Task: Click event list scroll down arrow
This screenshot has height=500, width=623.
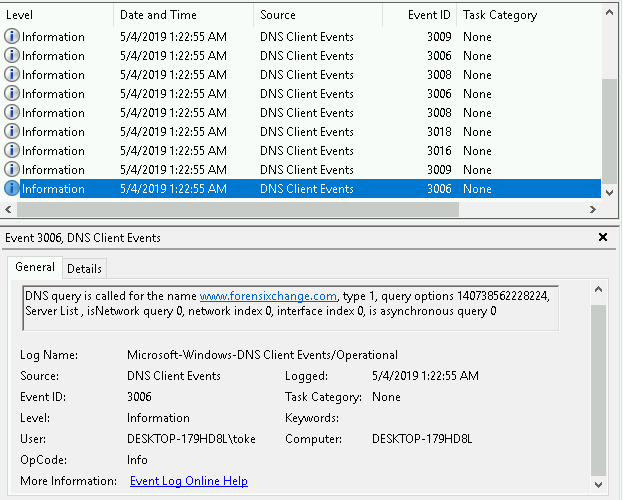Action: click(609, 192)
